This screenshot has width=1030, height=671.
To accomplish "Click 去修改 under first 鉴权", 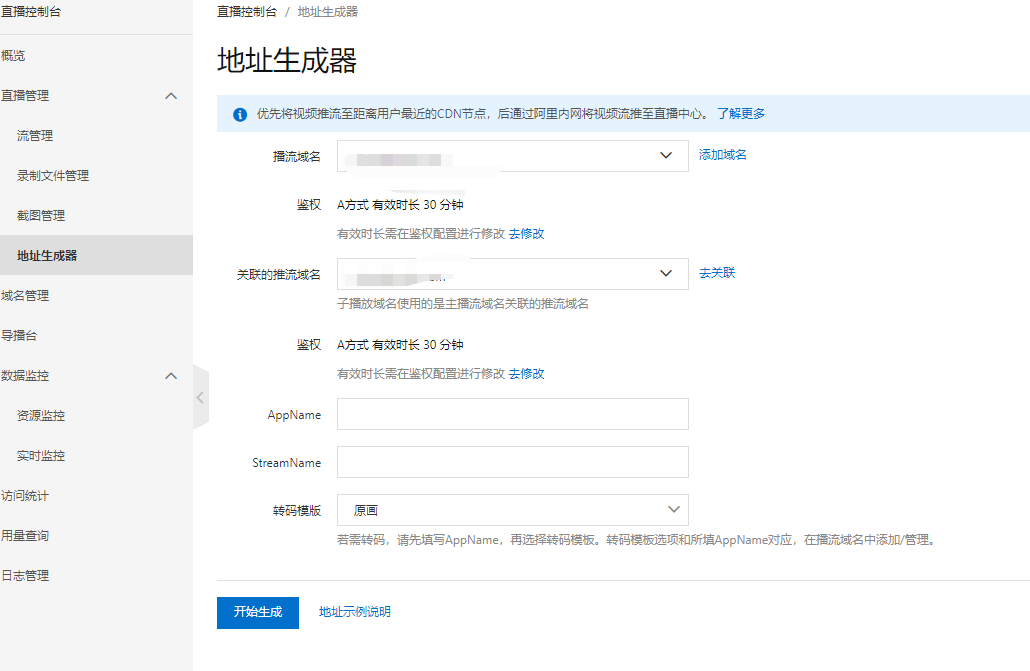I will point(526,234).
